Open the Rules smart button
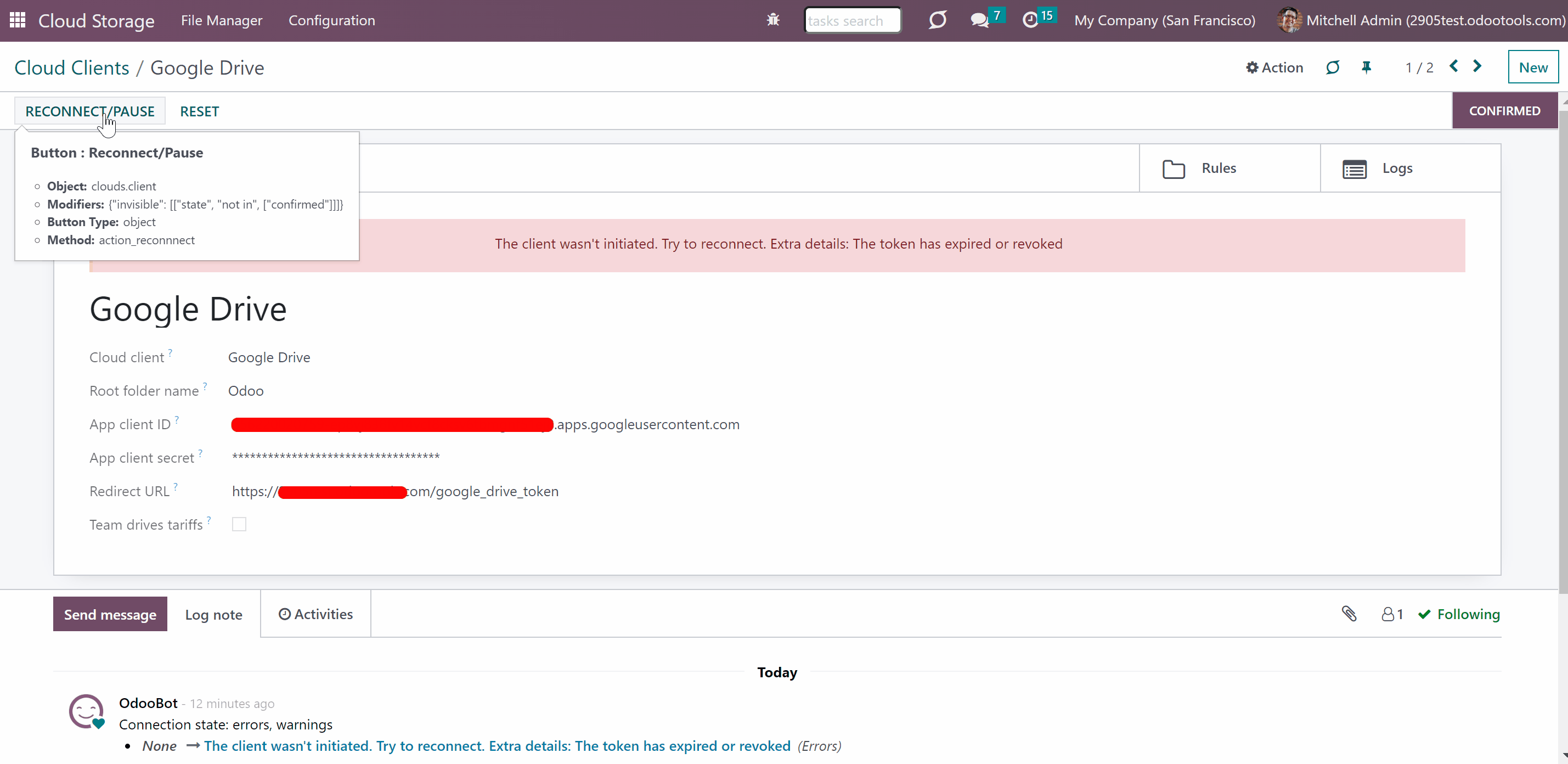1568x764 pixels. coord(1229,168)
